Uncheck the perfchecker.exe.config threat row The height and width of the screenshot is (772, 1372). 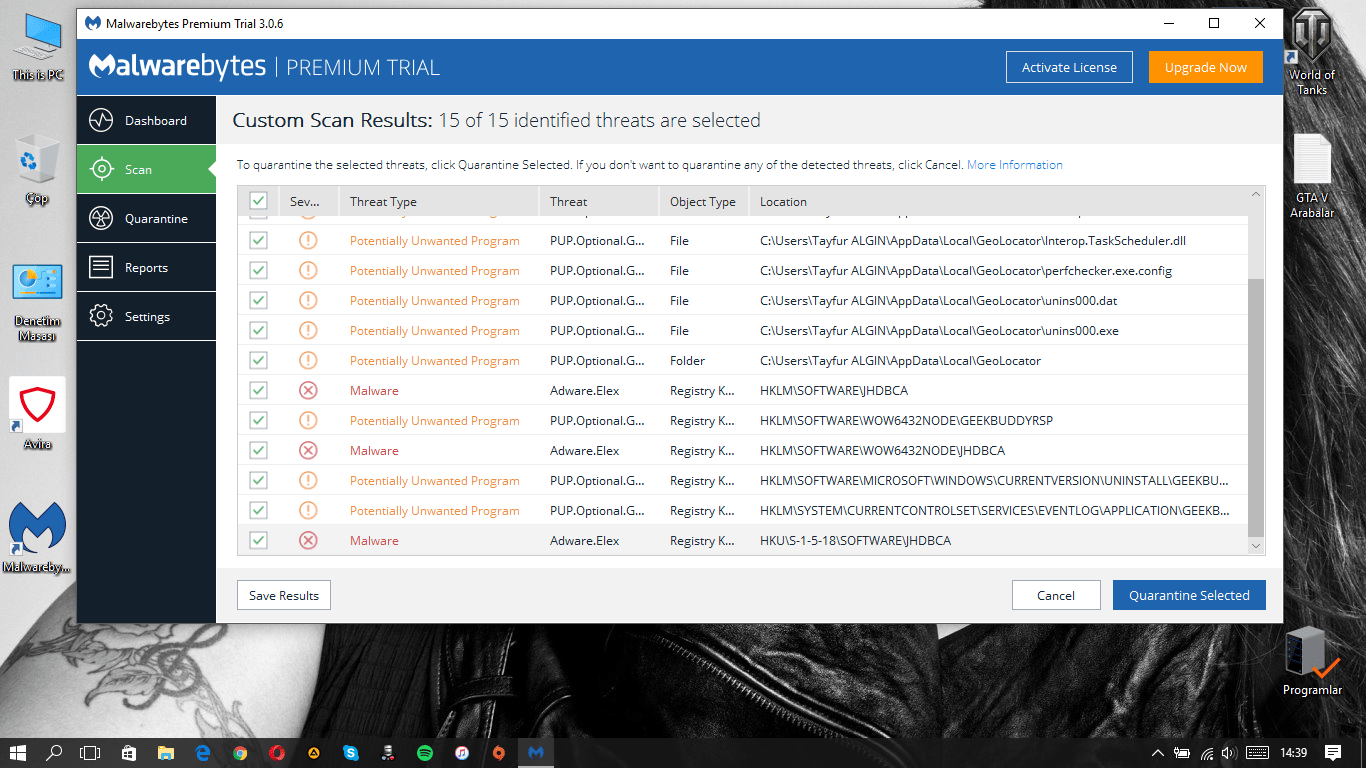click(x=258, y=271)
